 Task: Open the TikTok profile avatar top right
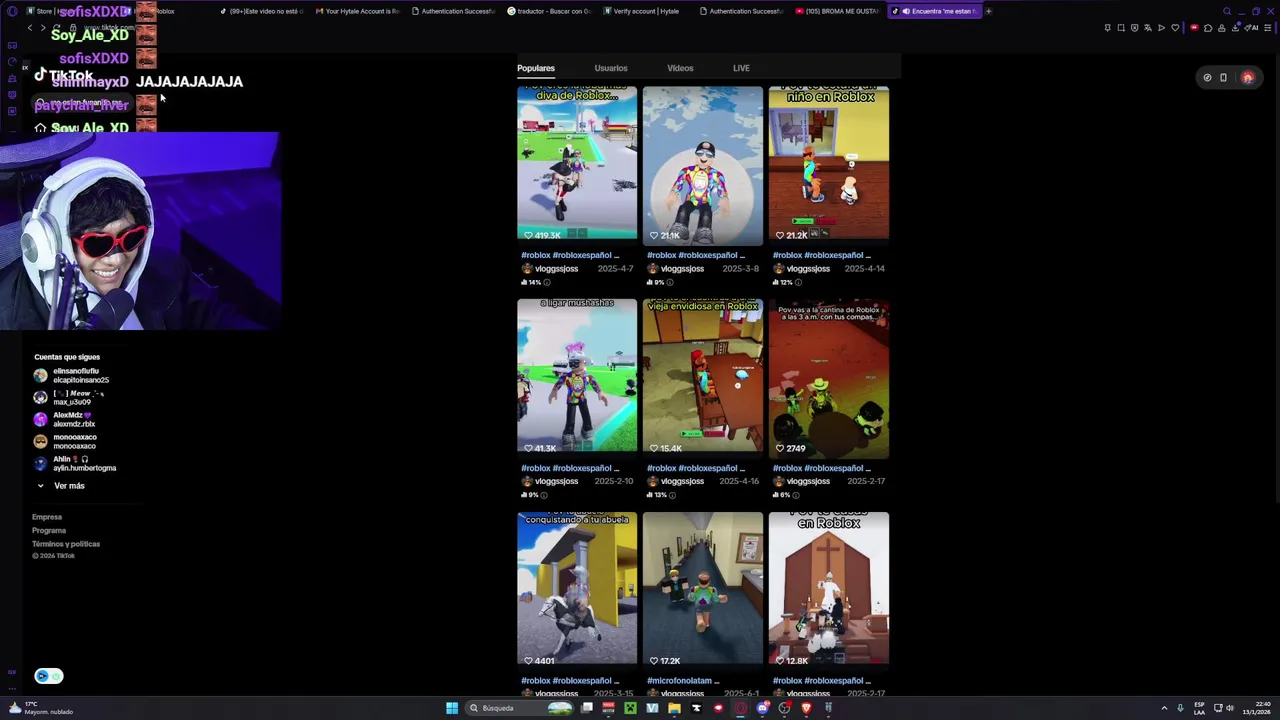coord(1247,77)
